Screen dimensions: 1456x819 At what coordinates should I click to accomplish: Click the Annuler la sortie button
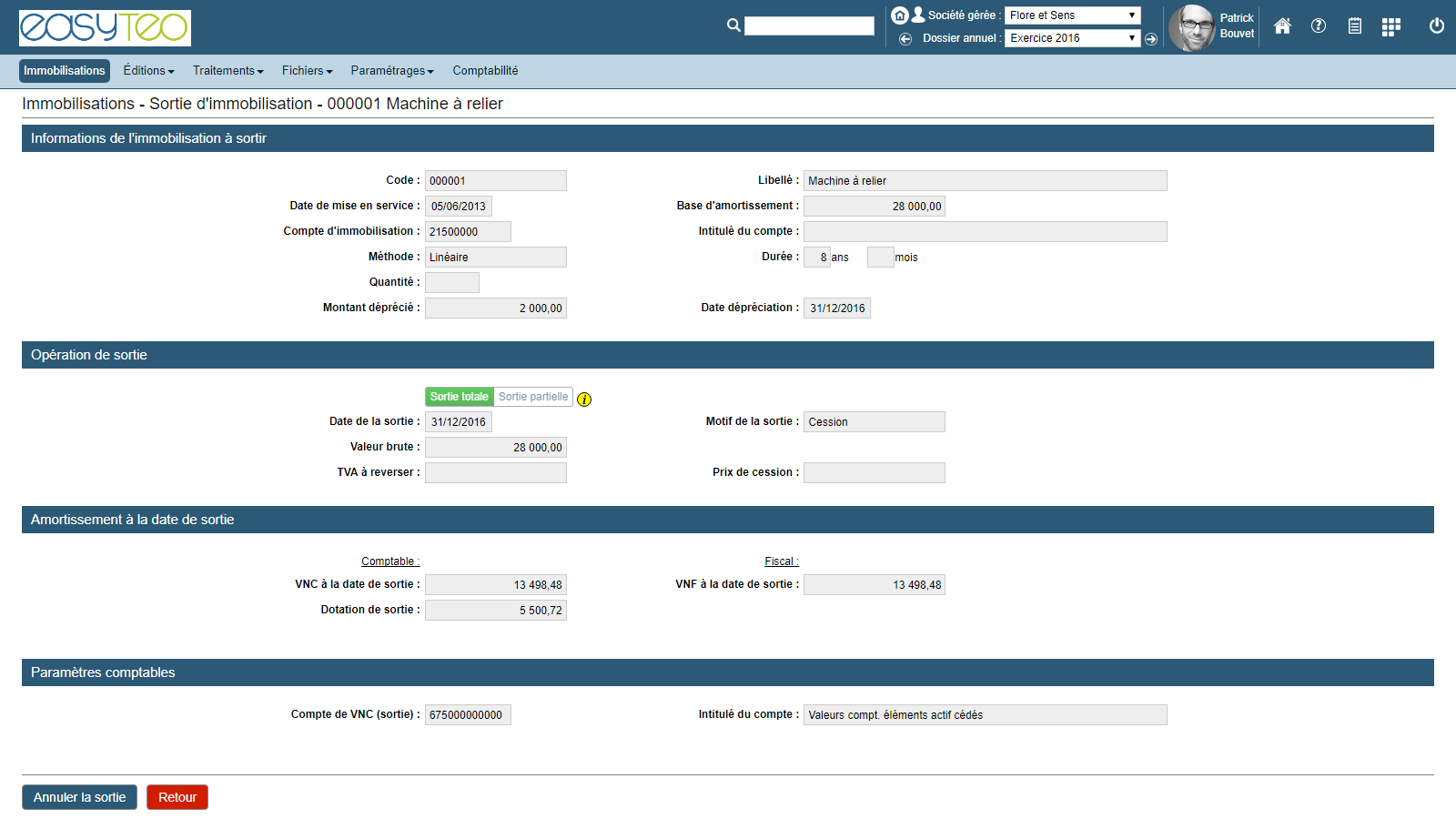[x=80, y=797]
